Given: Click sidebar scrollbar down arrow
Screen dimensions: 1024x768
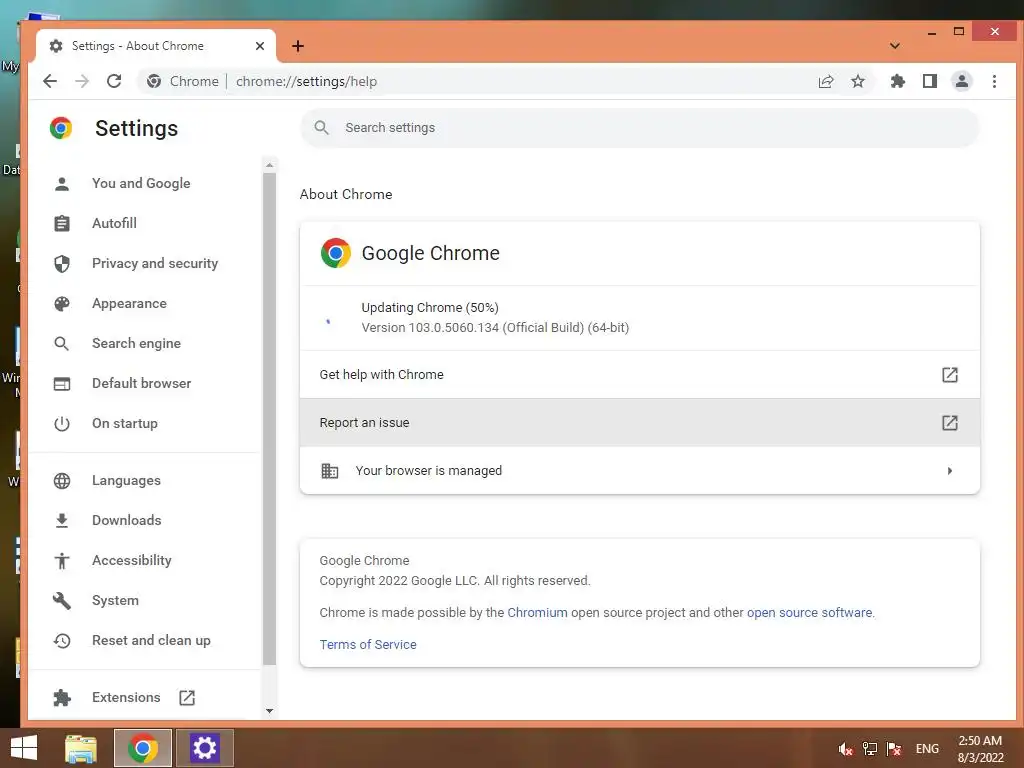Looking at the screenshot, I should pyautogui.click(x=270, y=711).
